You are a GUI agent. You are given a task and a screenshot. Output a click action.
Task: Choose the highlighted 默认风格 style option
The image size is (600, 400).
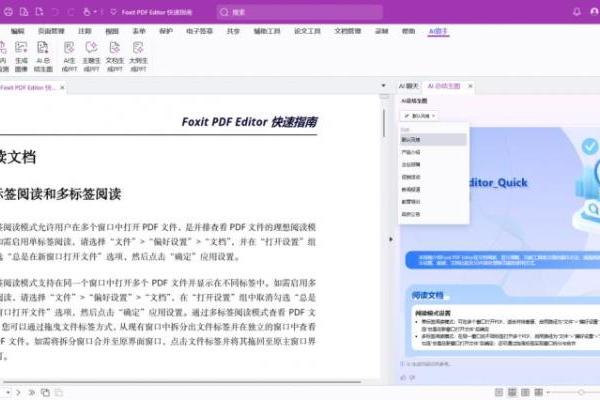[434, 140]
